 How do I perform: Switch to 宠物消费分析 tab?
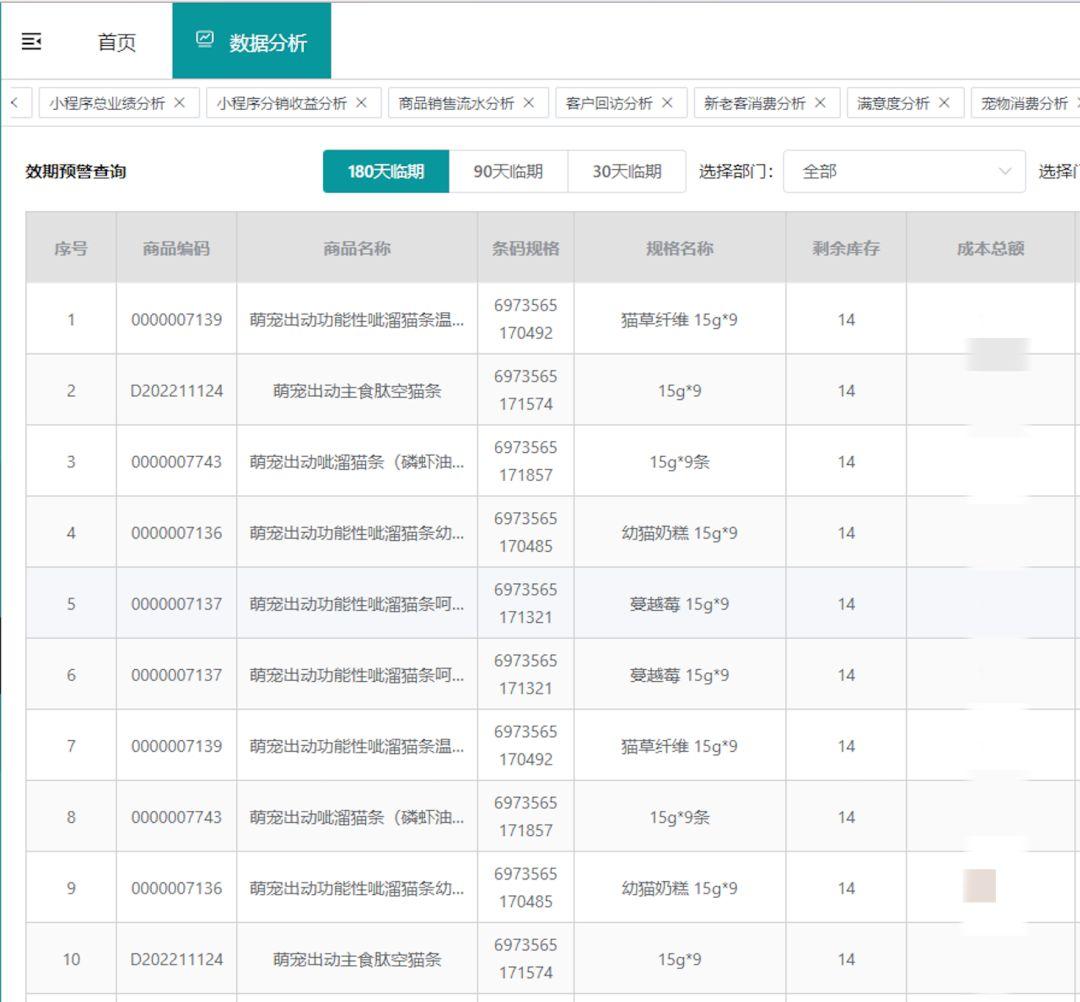(1024, 103)
